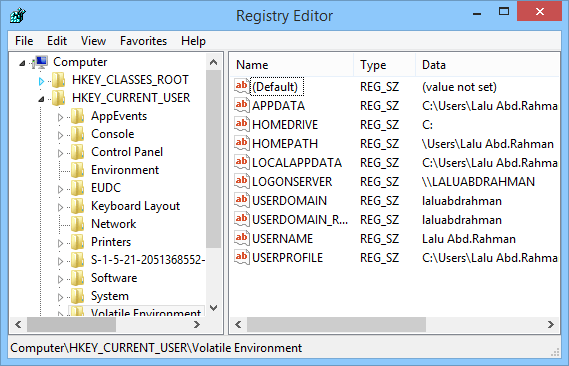Click the AppEvents folder icon
The width and height of the screenshot is (569, 366).
coord(77,116)
